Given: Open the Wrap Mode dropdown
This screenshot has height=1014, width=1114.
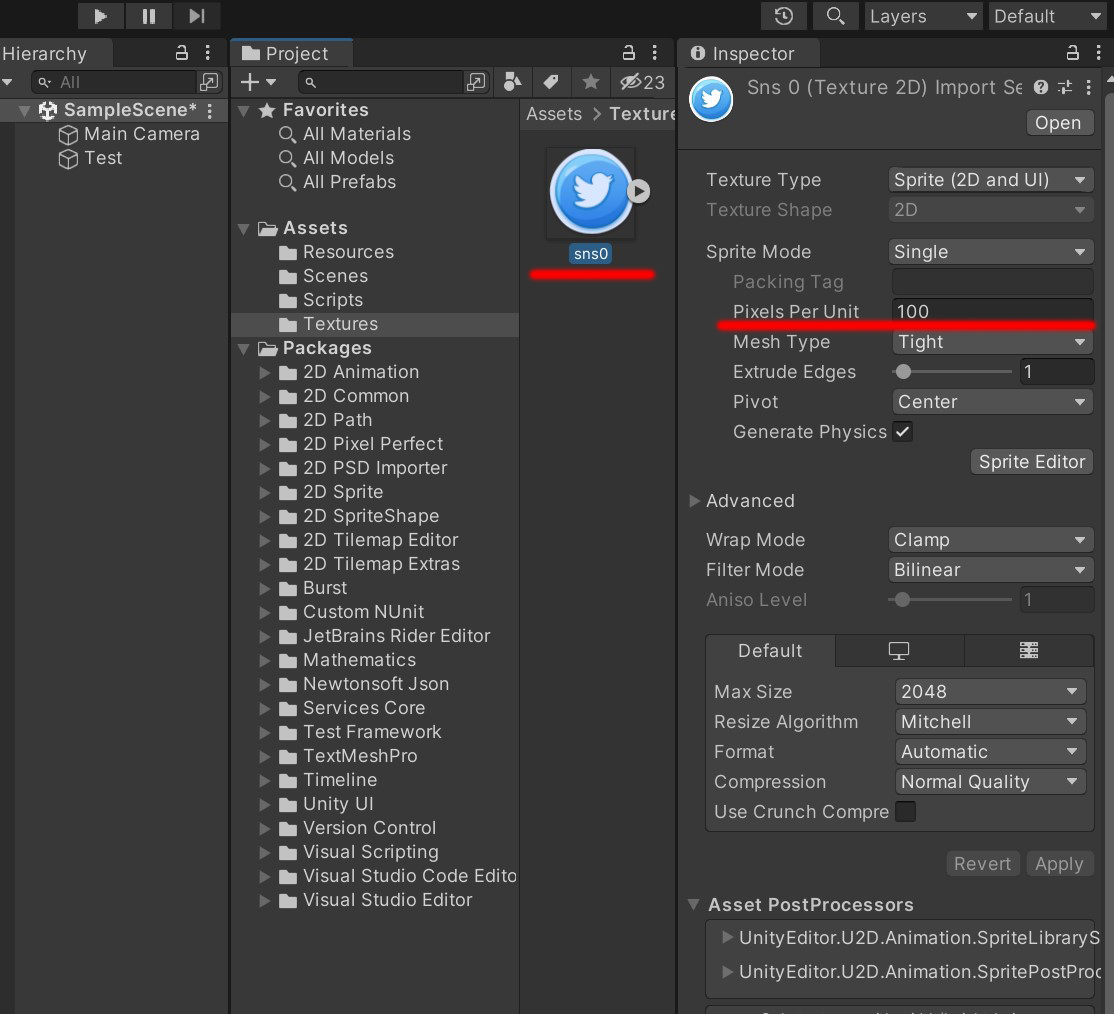Looking at the screenshot, I should pos(990,540).
